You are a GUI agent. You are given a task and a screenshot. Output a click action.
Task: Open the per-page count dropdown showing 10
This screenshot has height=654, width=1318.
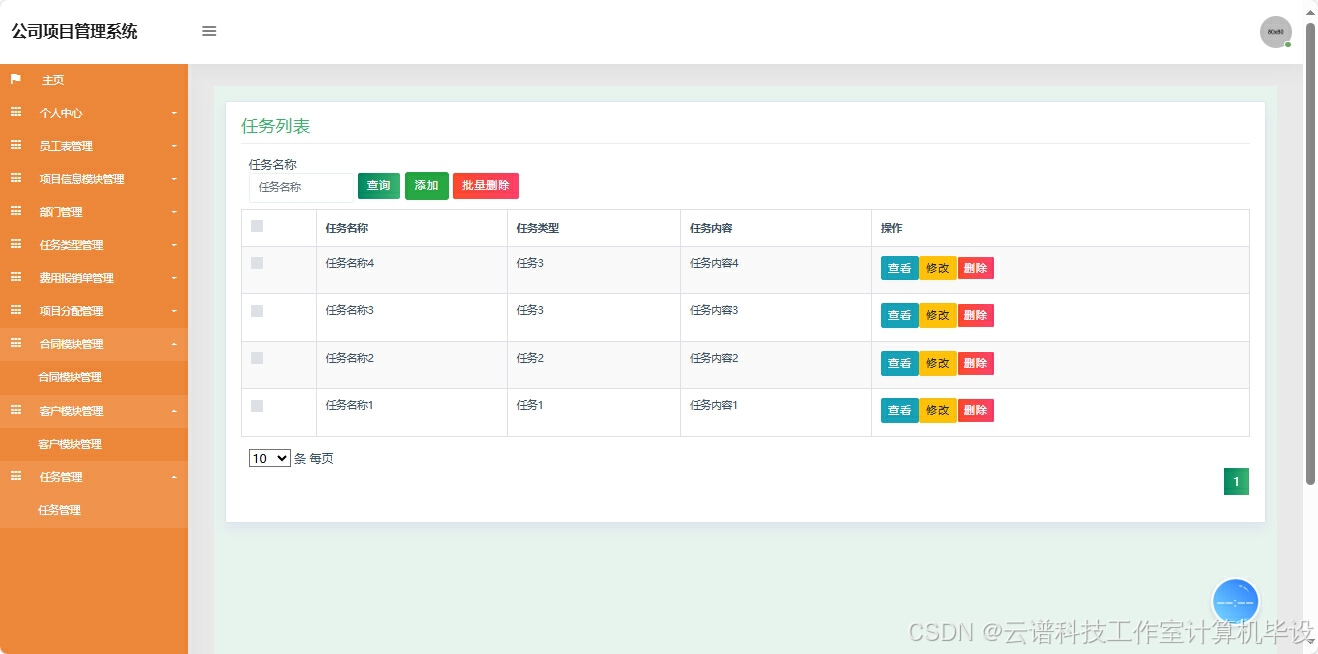[x=268, y=458]
